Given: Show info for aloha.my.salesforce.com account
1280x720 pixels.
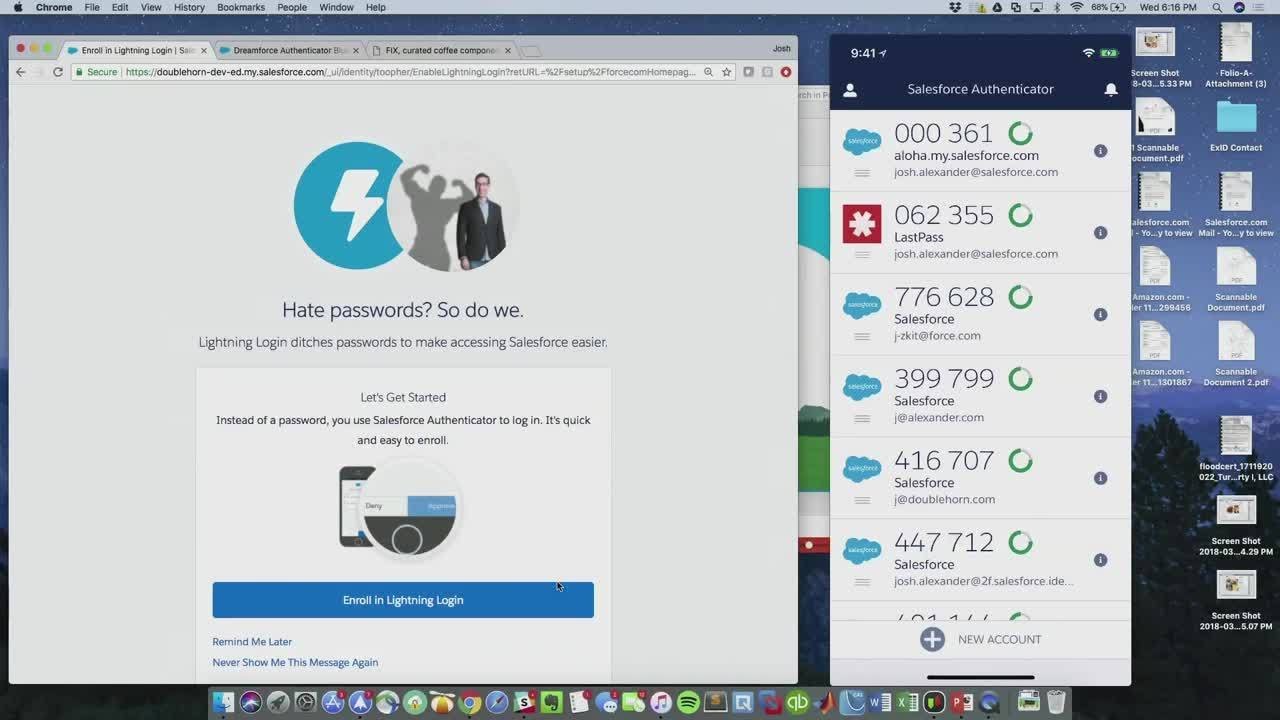Looking at the screenshot, I should 1100,151.
